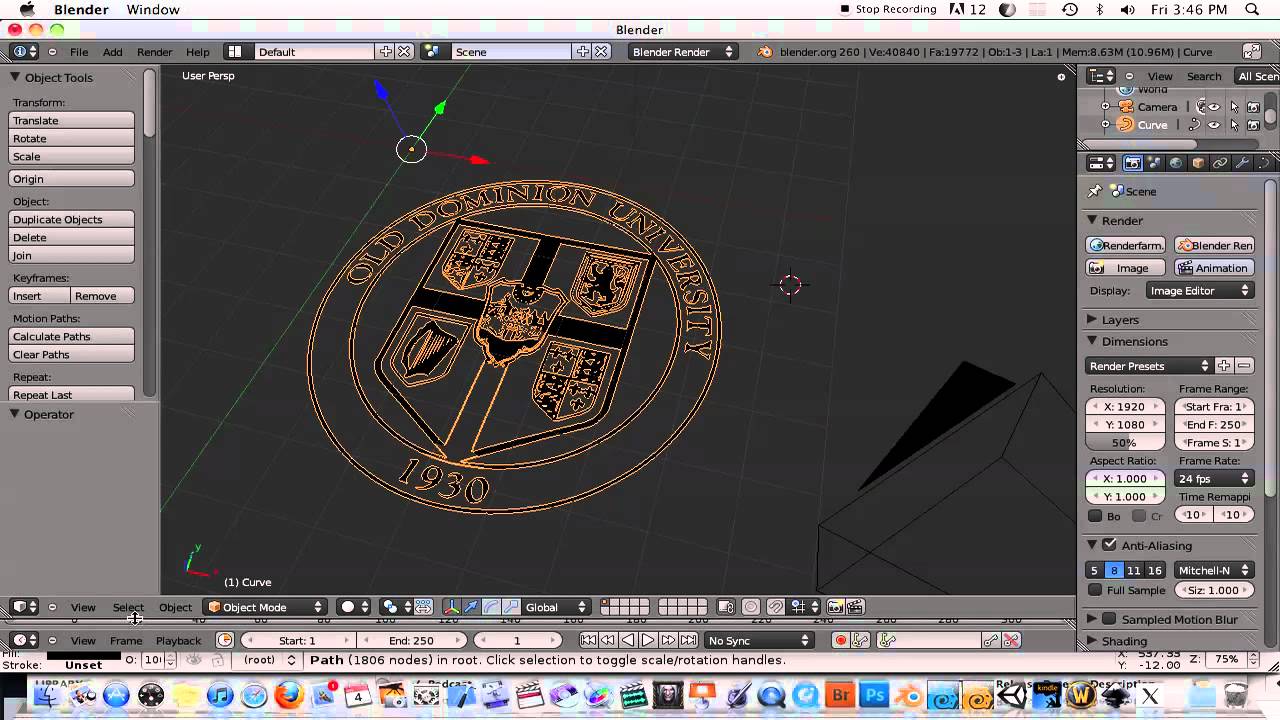
Task: Jump to the start frame in timeline
Action: [588, 640]
